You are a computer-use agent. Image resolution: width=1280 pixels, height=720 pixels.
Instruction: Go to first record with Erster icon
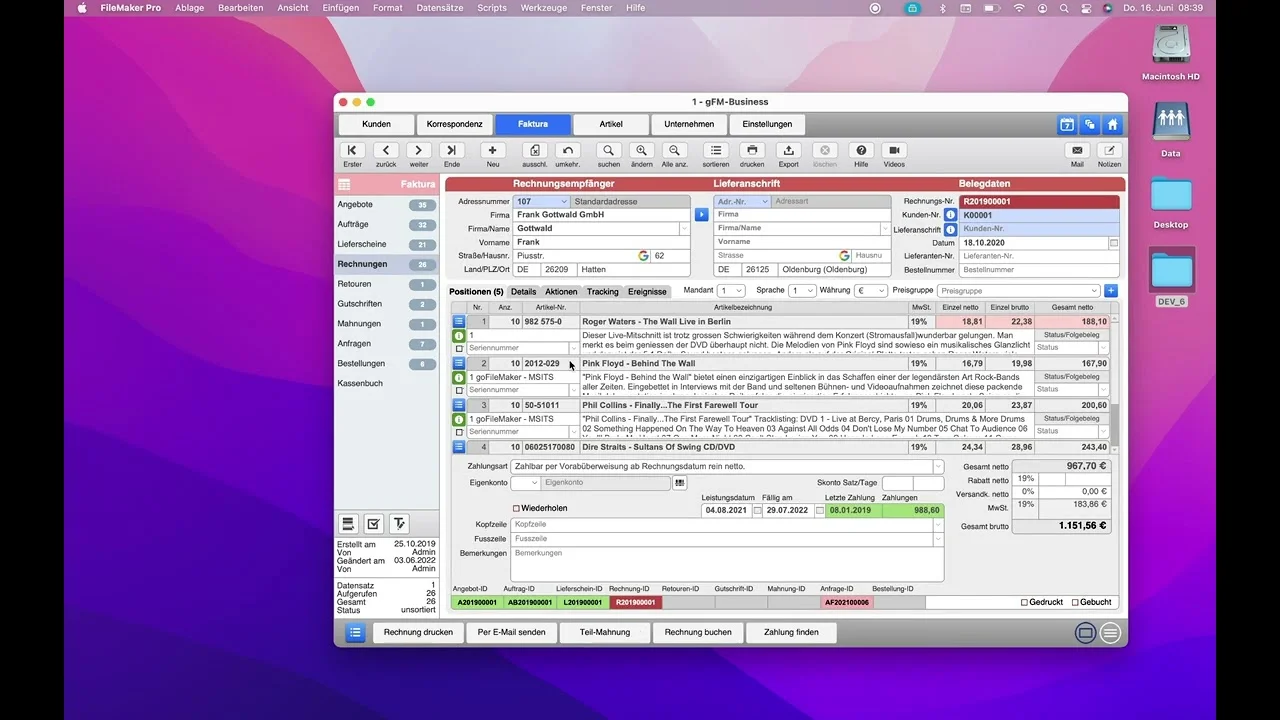point(352,150)
